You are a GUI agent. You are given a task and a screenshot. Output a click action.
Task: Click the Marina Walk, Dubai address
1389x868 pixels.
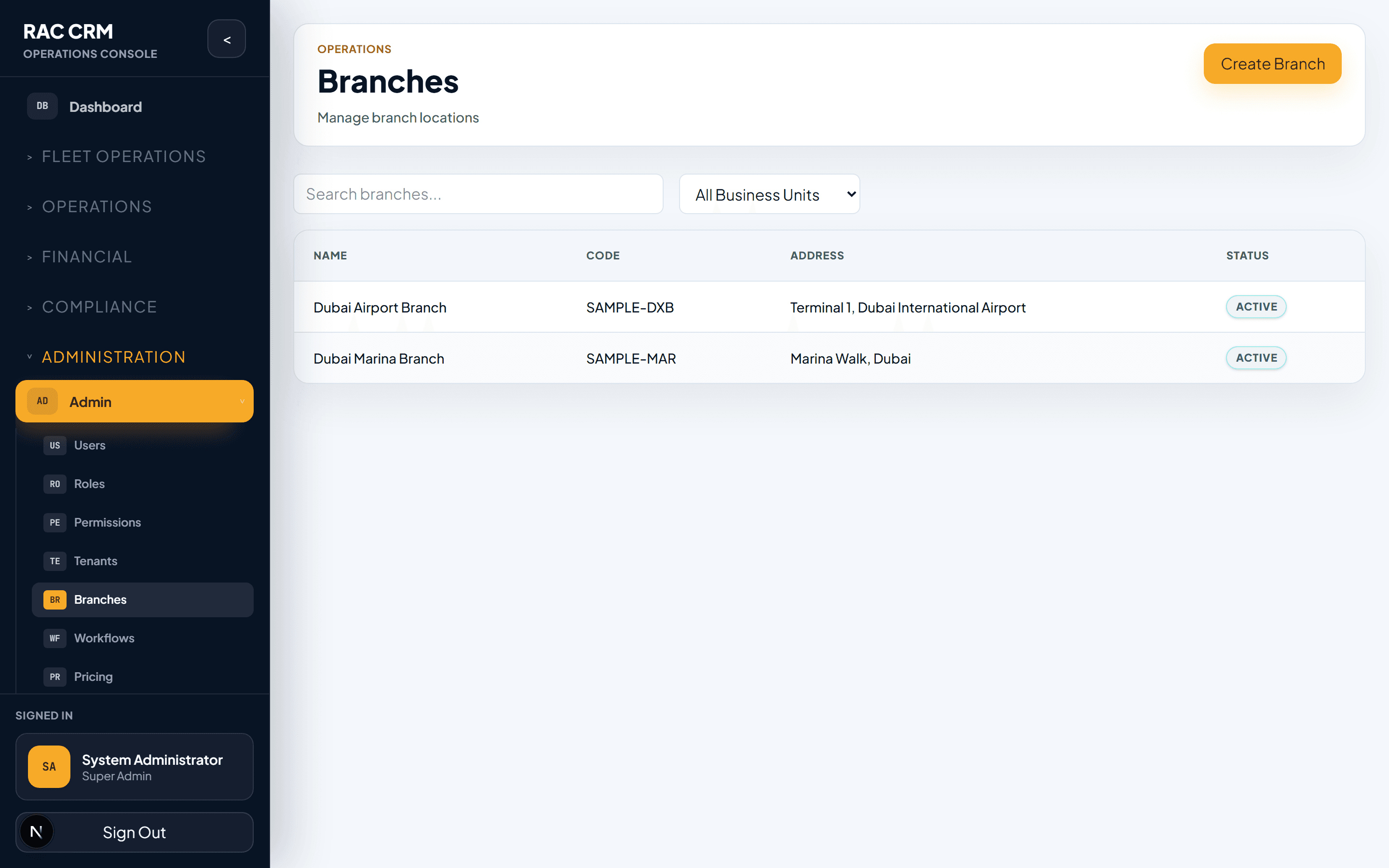pos(850,358)
